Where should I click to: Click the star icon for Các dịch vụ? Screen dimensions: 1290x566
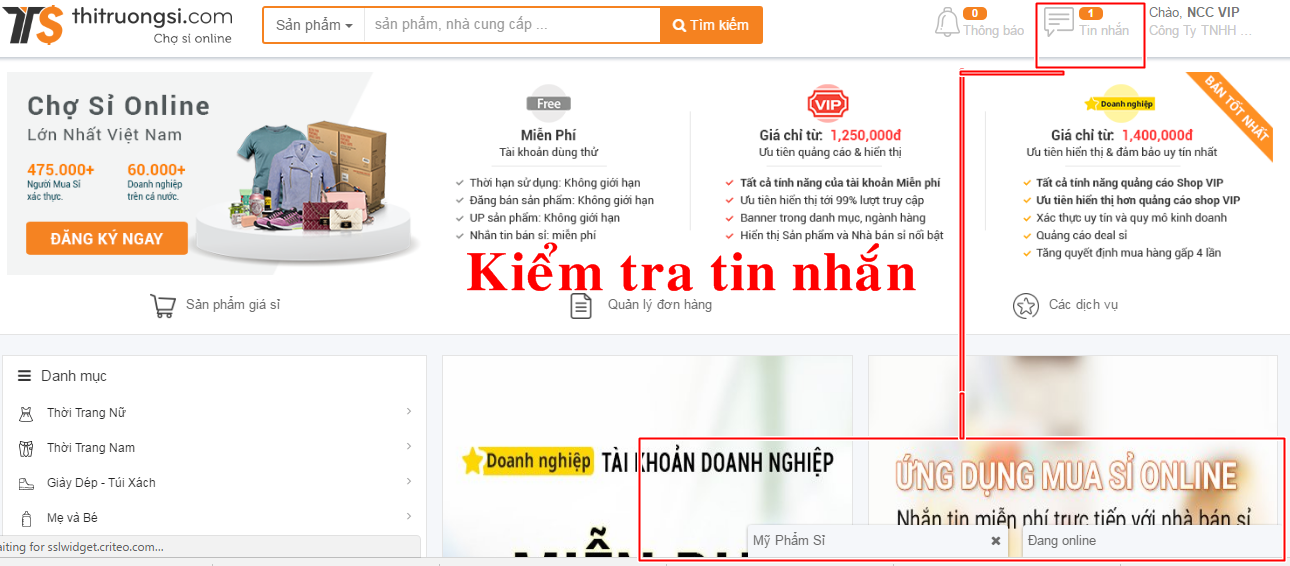coord(1025,305)
